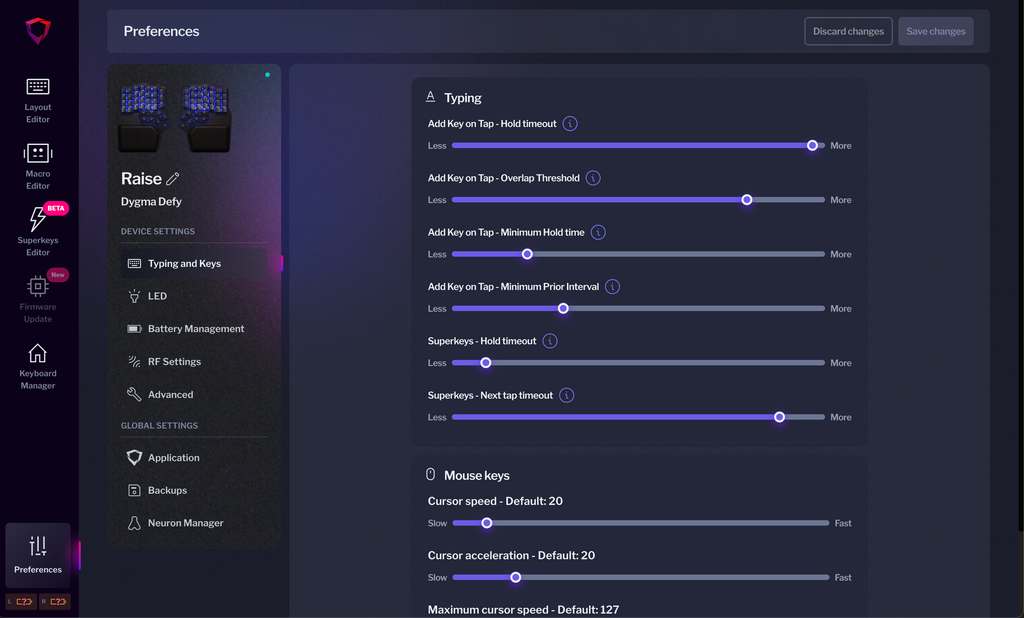
Task: Show info for Minimum Prior Interval
Action: point(612,287)
